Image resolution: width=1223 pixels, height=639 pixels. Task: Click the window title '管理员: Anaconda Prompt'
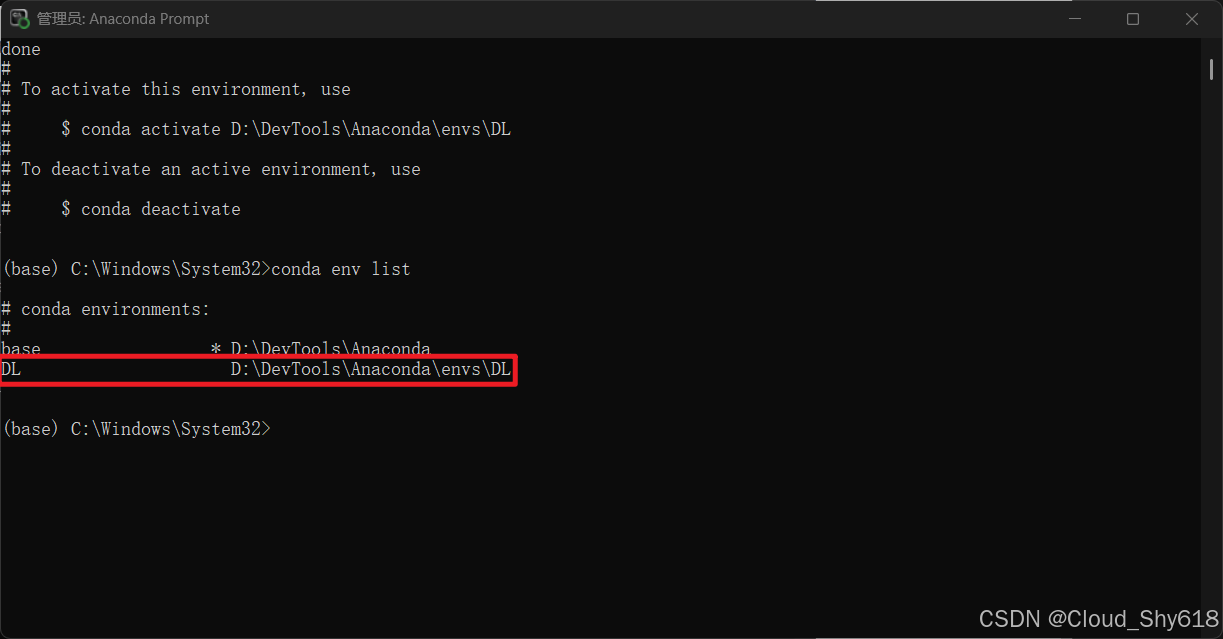tap(123, 18)
